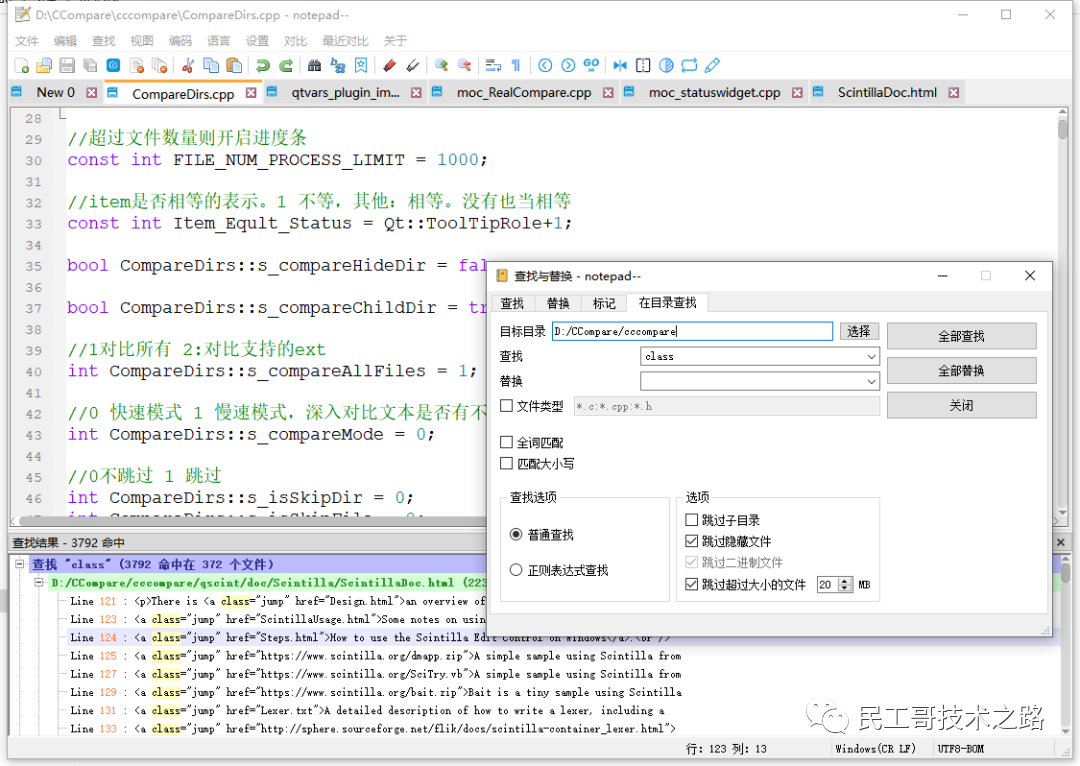Open a file via folder icon
This screenshot has height=766, width=1080.
point(44,65)
